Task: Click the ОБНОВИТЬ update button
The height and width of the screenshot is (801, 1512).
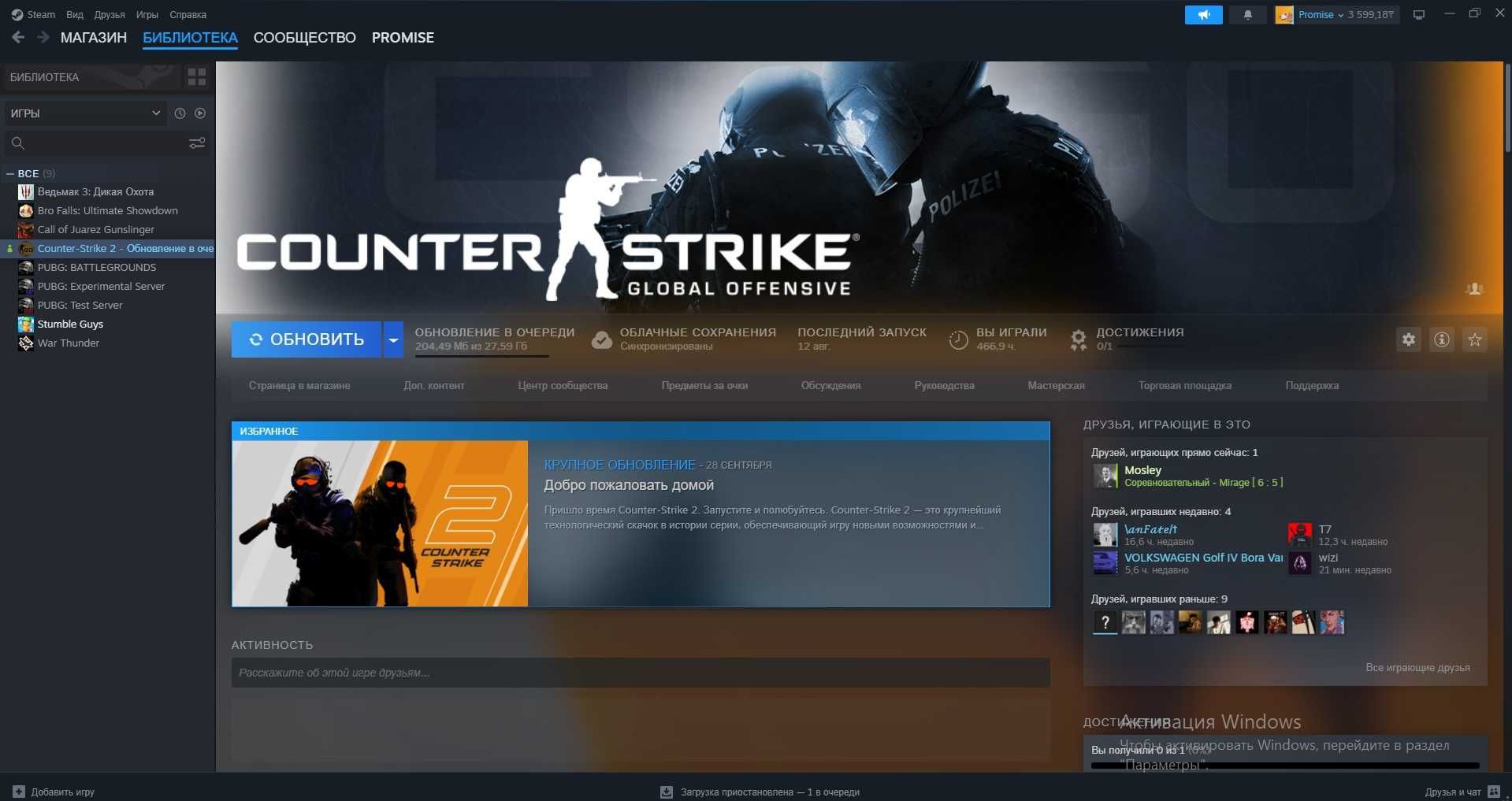Action: [306, 339]
